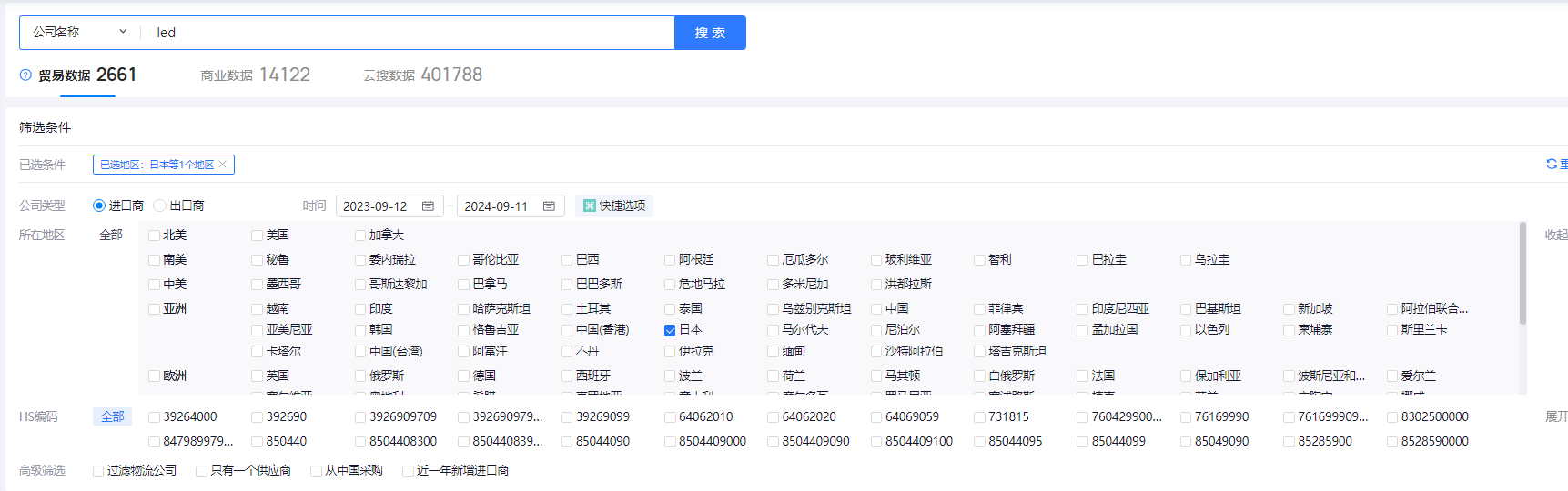The width and height of the screenshot is (1568, 491).
Task: Select the 出口商 radio button
Action: click(160, 206)
